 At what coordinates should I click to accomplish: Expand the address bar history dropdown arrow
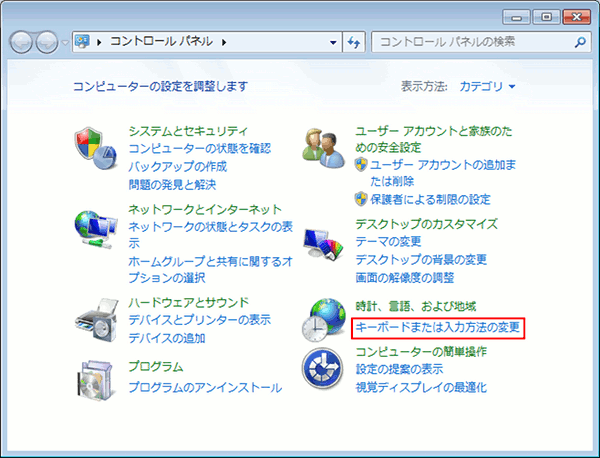coord(334,43)
